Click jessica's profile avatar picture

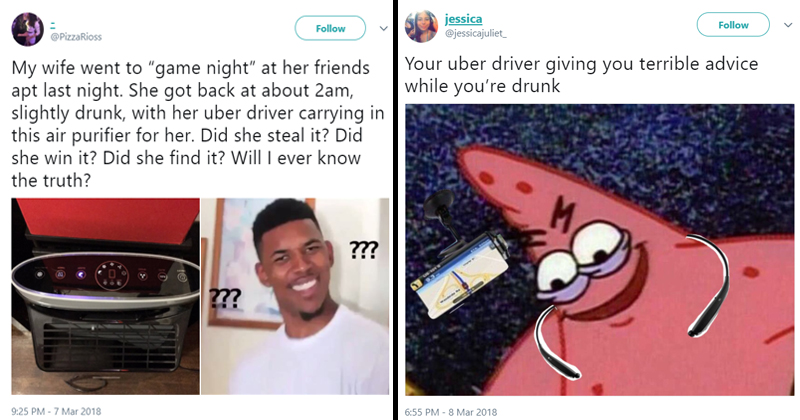click(421, 26)
